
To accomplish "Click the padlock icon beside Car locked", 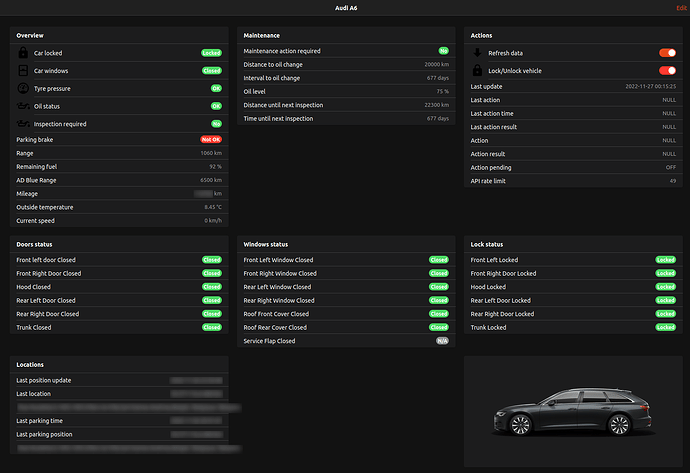I will [24, 52].
